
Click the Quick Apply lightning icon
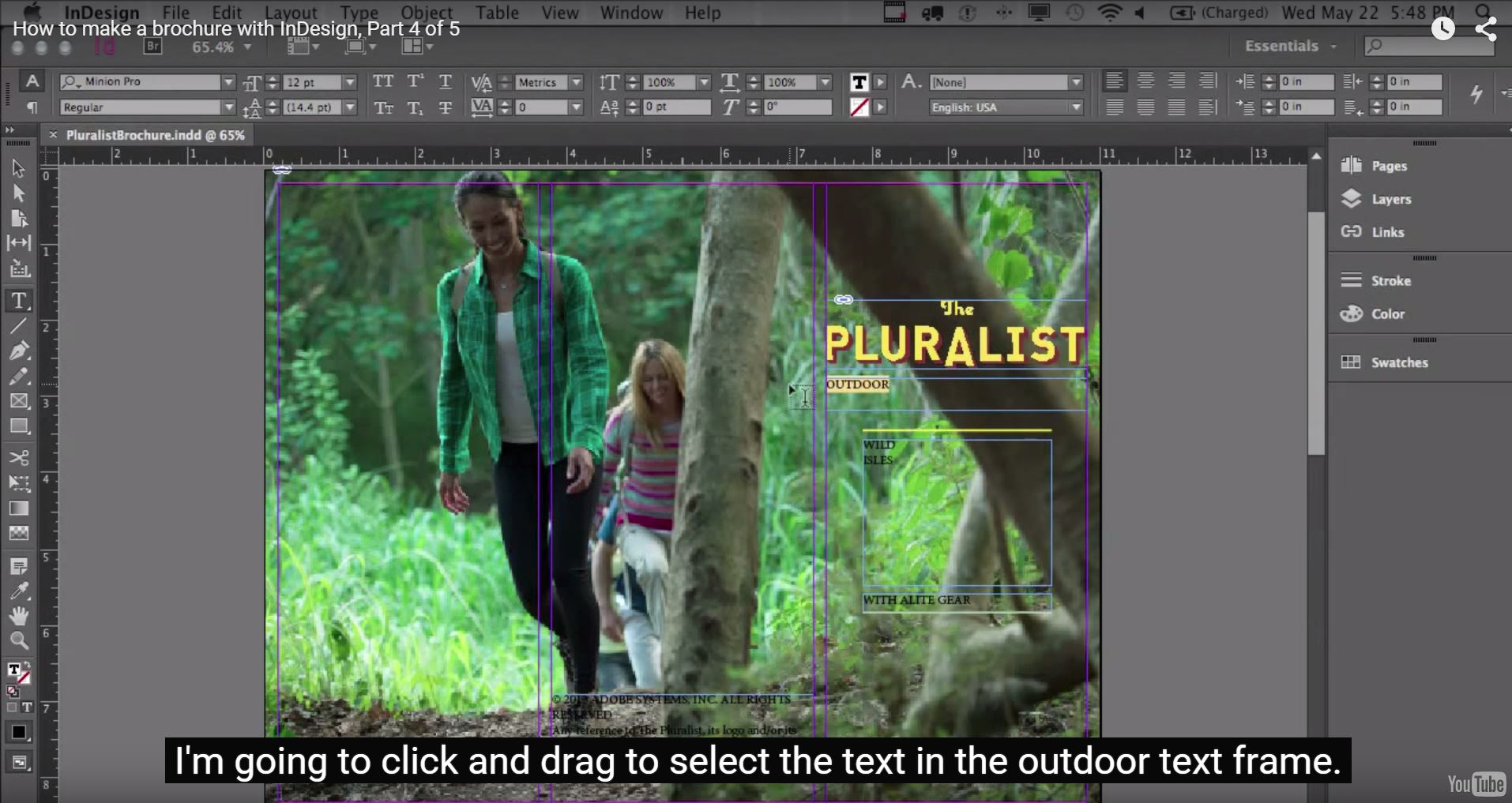[x=1476, y=94]
